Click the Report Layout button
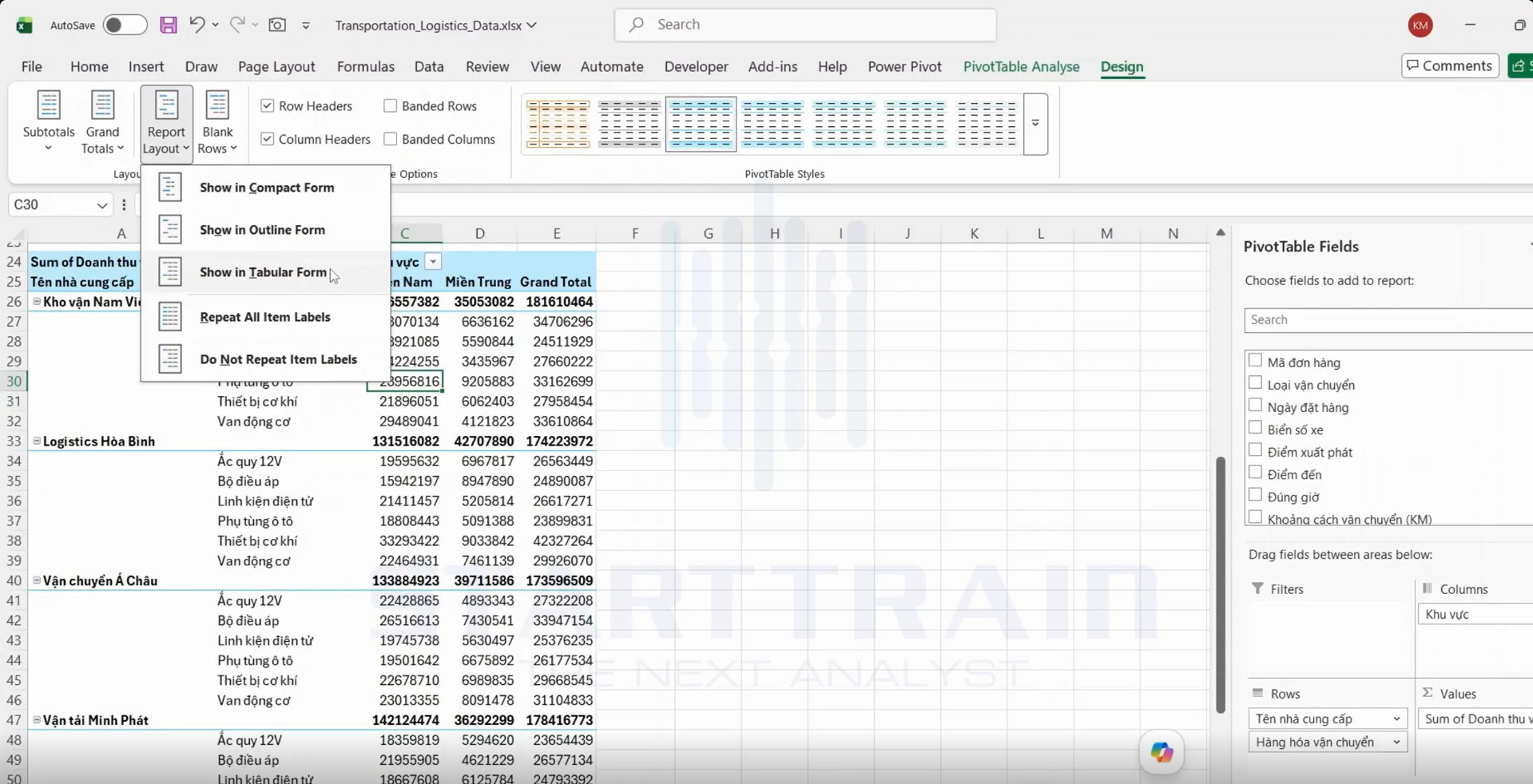Viewport: 1533px width, 784px height. coord(166,124)
